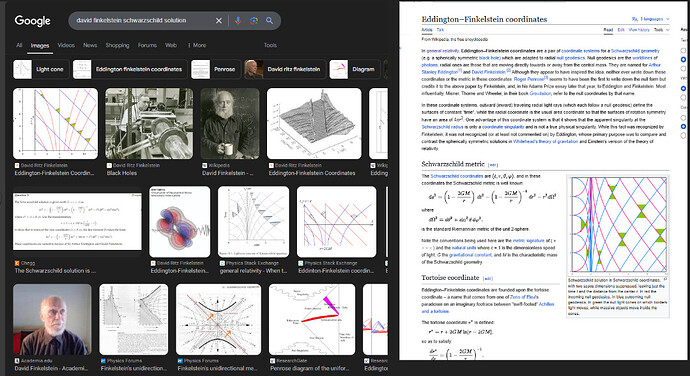Open the Schwarzschild light cone diagram in Wikipedia
Image resolution: width=690 pixels, height=376 pixels.
point(618,225)
